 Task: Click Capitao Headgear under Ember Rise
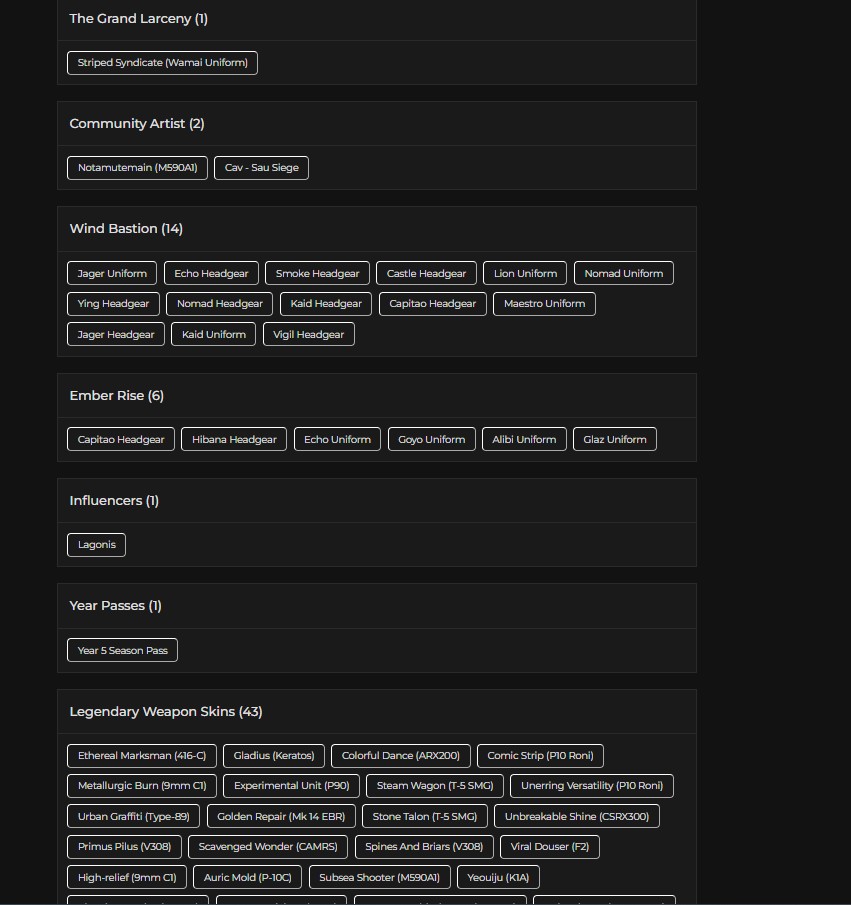click(121, 440)
